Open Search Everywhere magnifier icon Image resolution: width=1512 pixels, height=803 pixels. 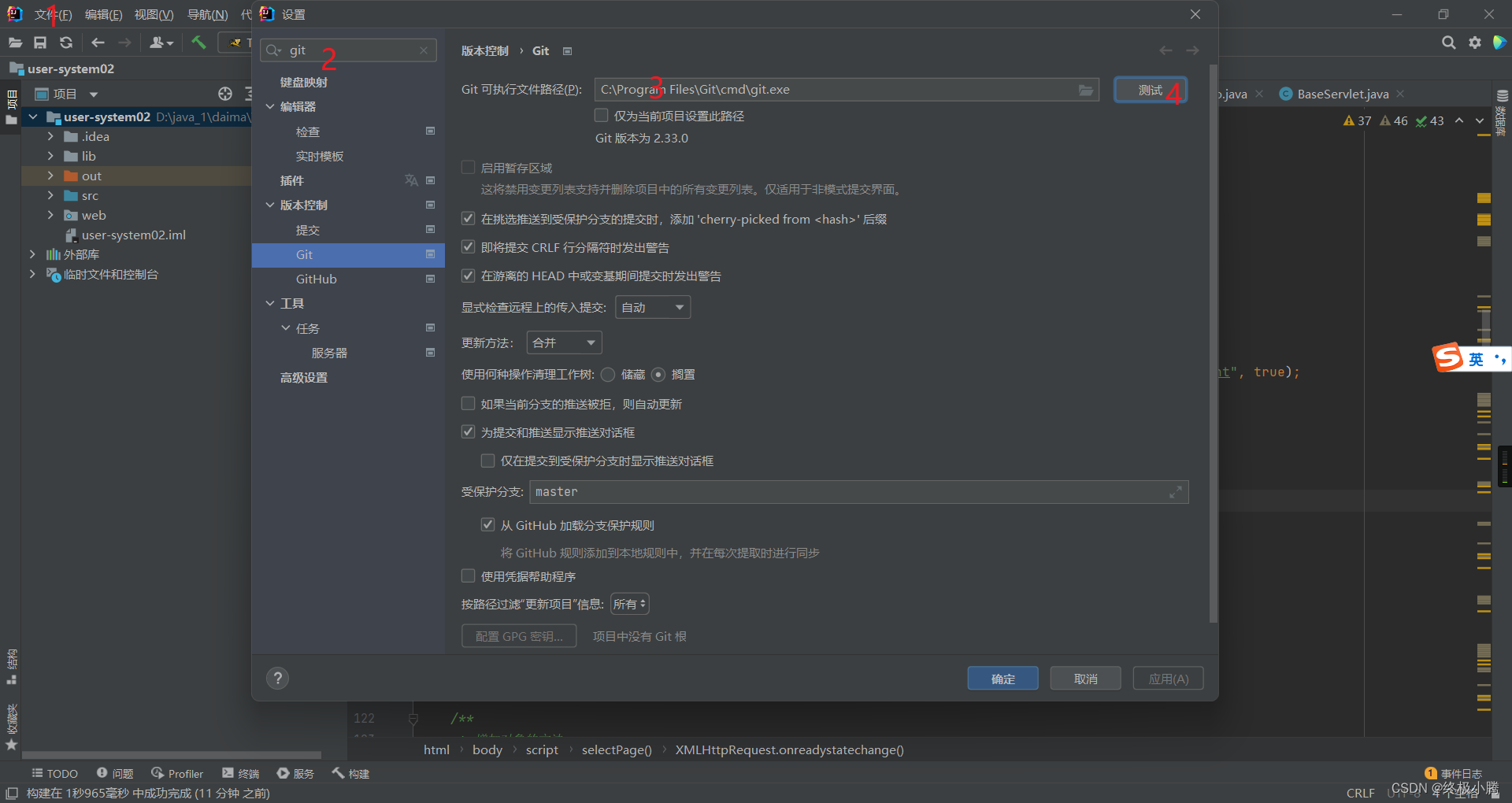(x=1448, y=43)
